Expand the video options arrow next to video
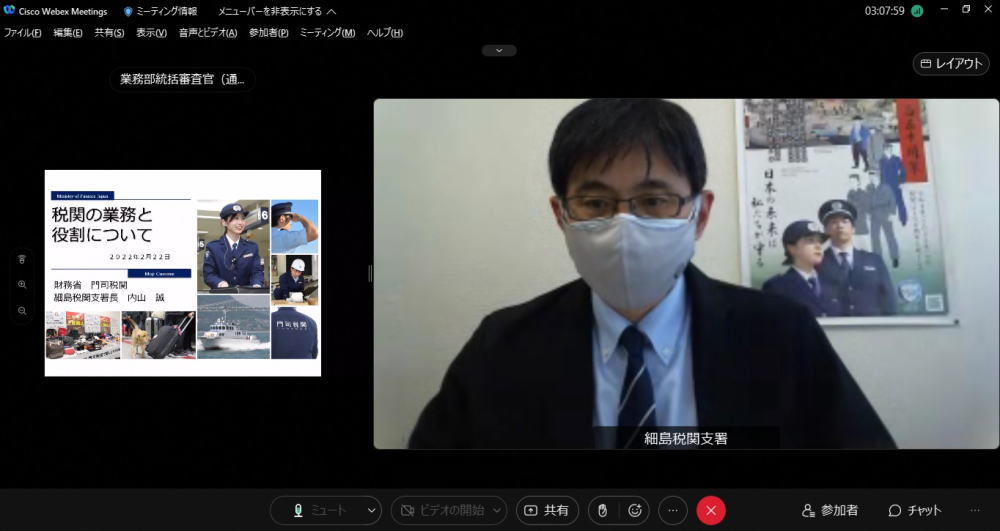Viewport: 1000px width, 531px height. click(x=497, y=510)
